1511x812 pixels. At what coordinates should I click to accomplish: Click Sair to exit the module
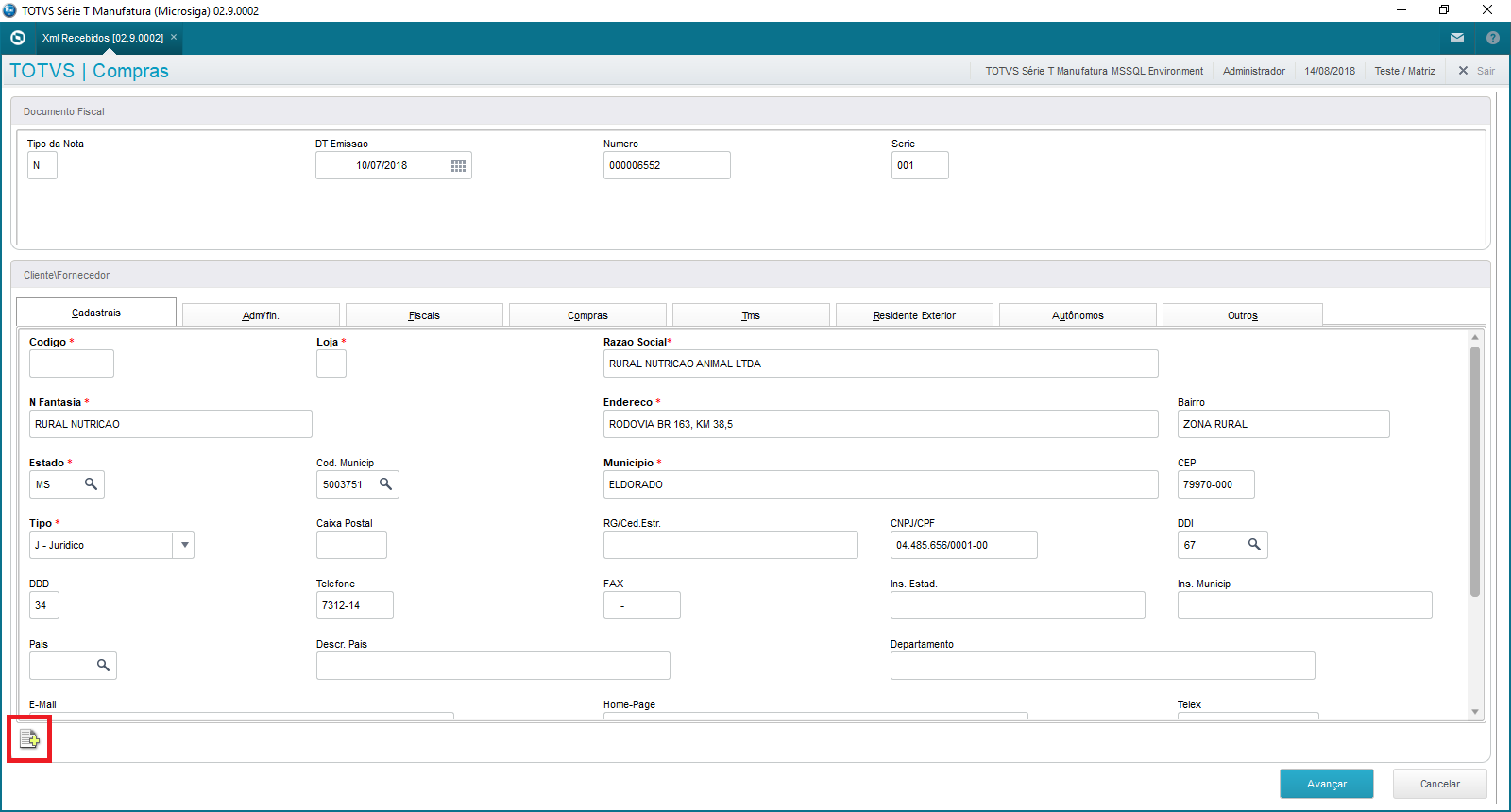tap(1477, 71)
